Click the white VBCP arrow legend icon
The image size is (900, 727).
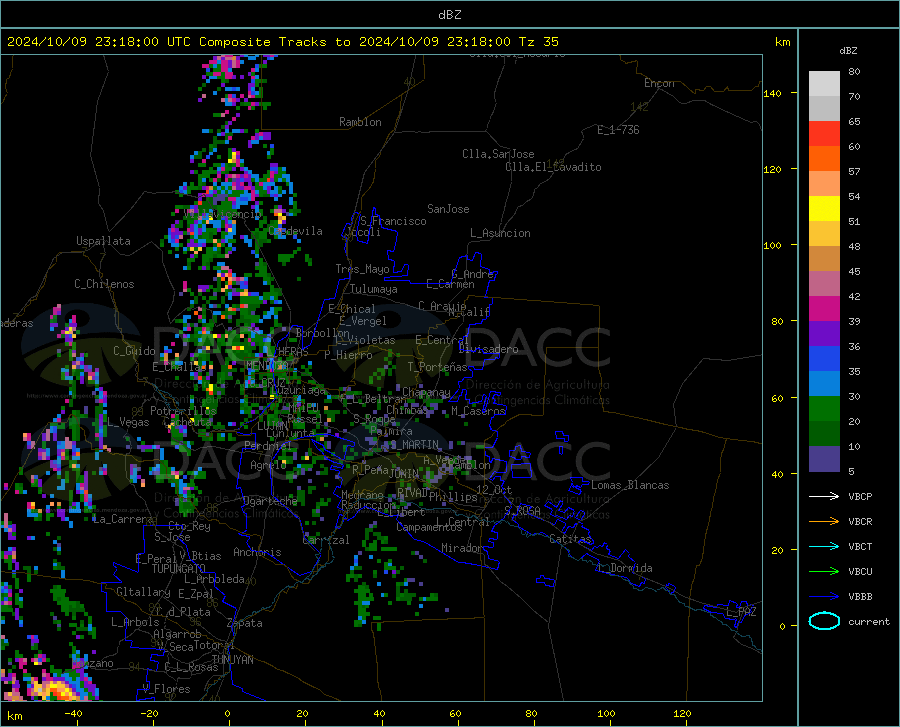(x=824, y=496)
